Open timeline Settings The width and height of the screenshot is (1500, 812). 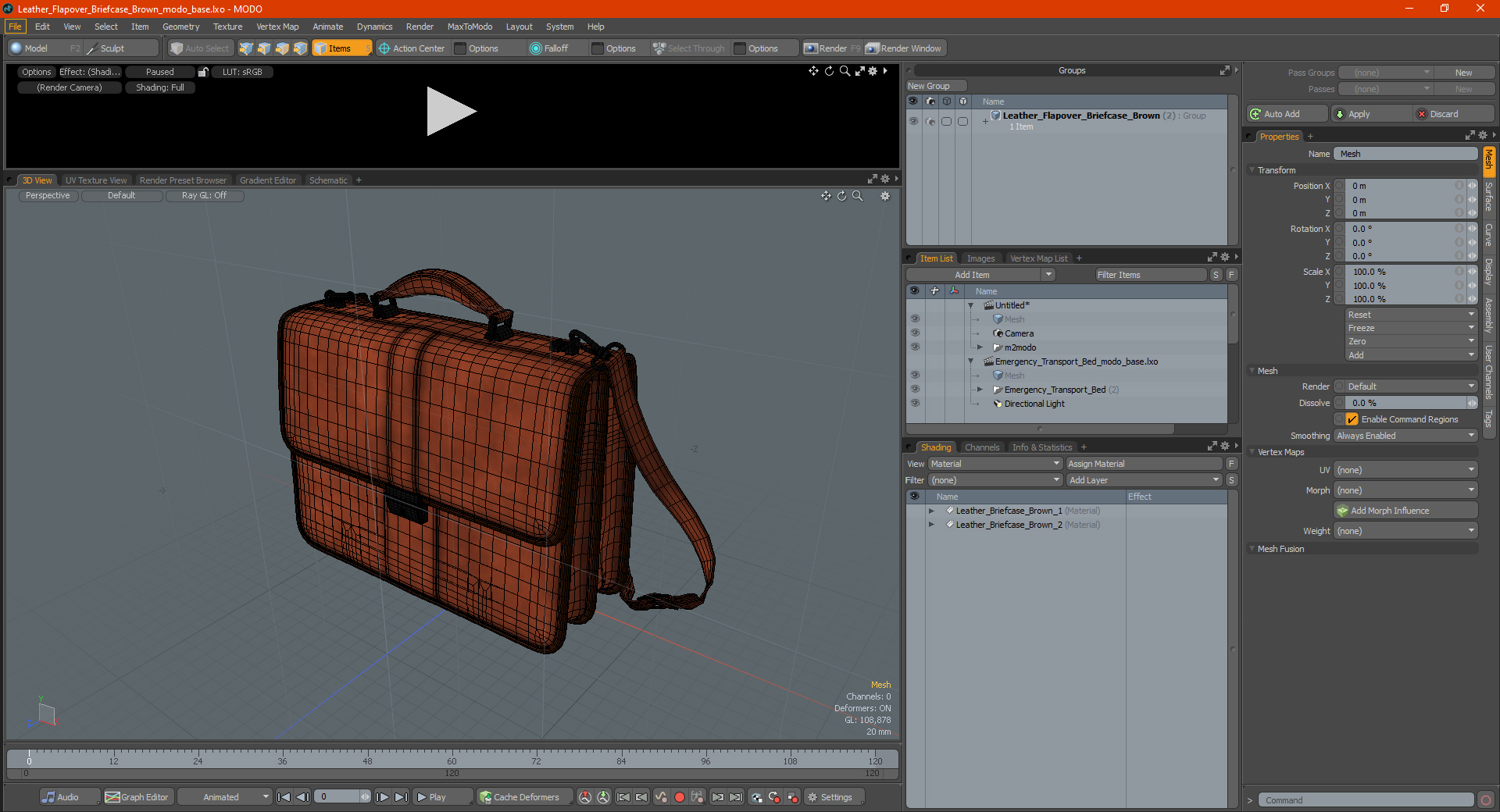[834, 797]
